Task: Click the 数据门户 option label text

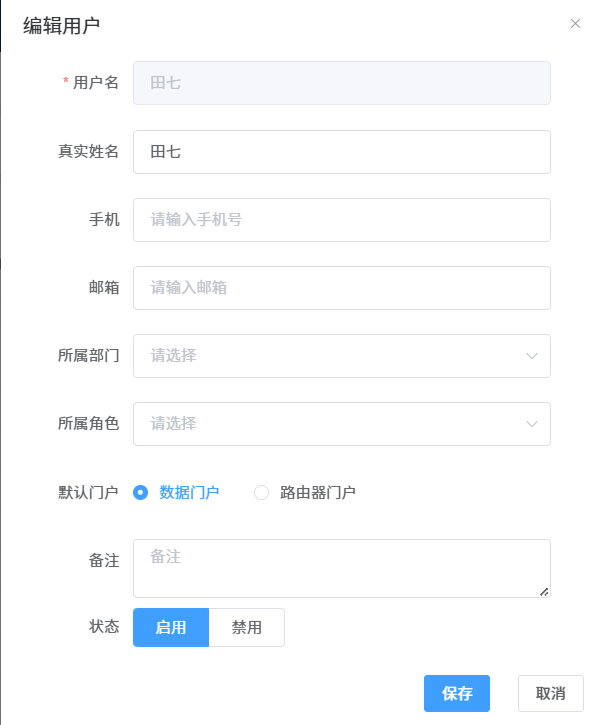Action: pyautogui.click(x=189, y=492)
